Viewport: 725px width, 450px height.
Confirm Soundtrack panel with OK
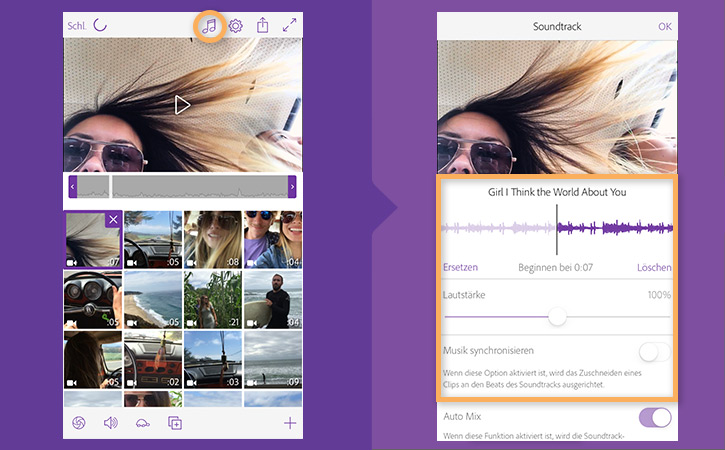[664, 26]
